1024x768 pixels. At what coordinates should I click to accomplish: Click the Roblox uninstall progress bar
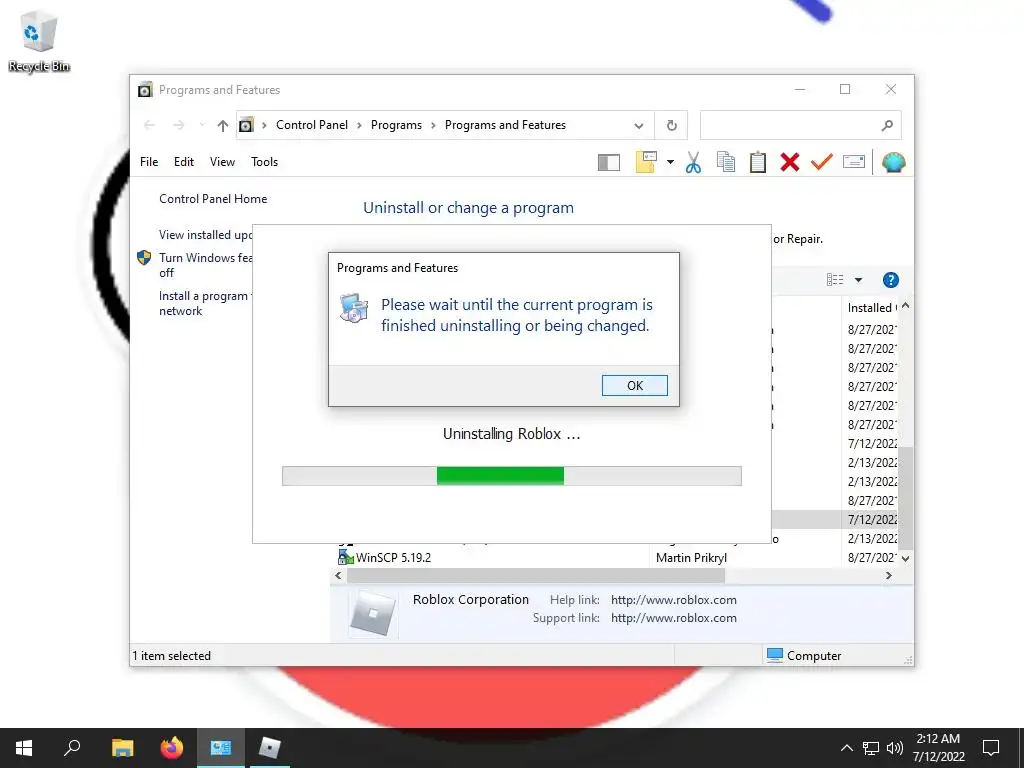(x=511, y=475)
